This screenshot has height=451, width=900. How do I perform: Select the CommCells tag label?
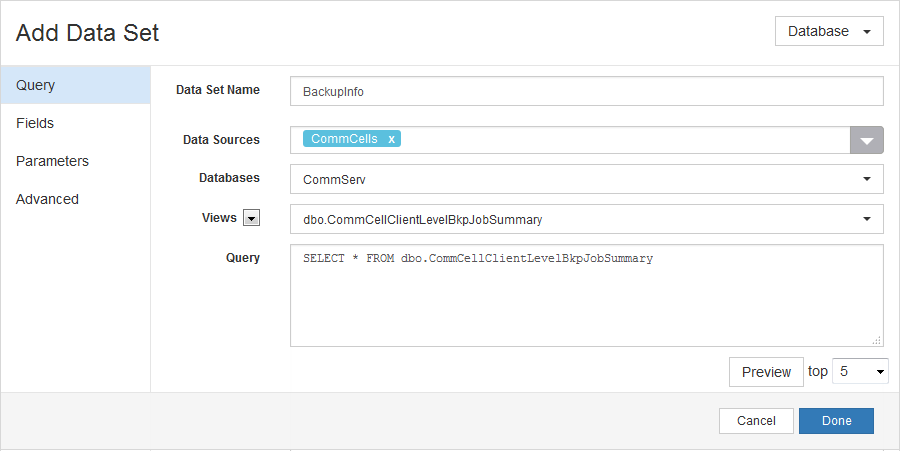click(x=344, y=139)
